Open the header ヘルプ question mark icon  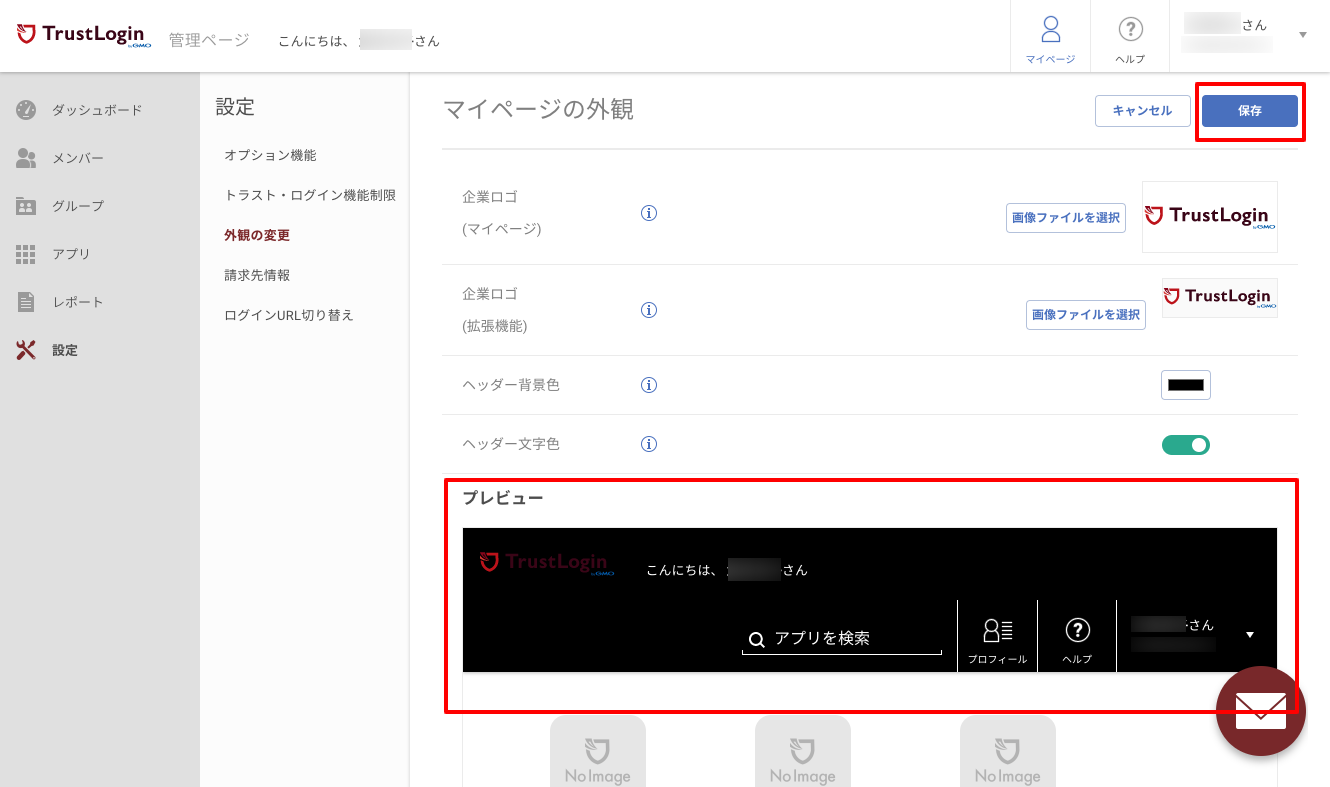[1130, 30]
